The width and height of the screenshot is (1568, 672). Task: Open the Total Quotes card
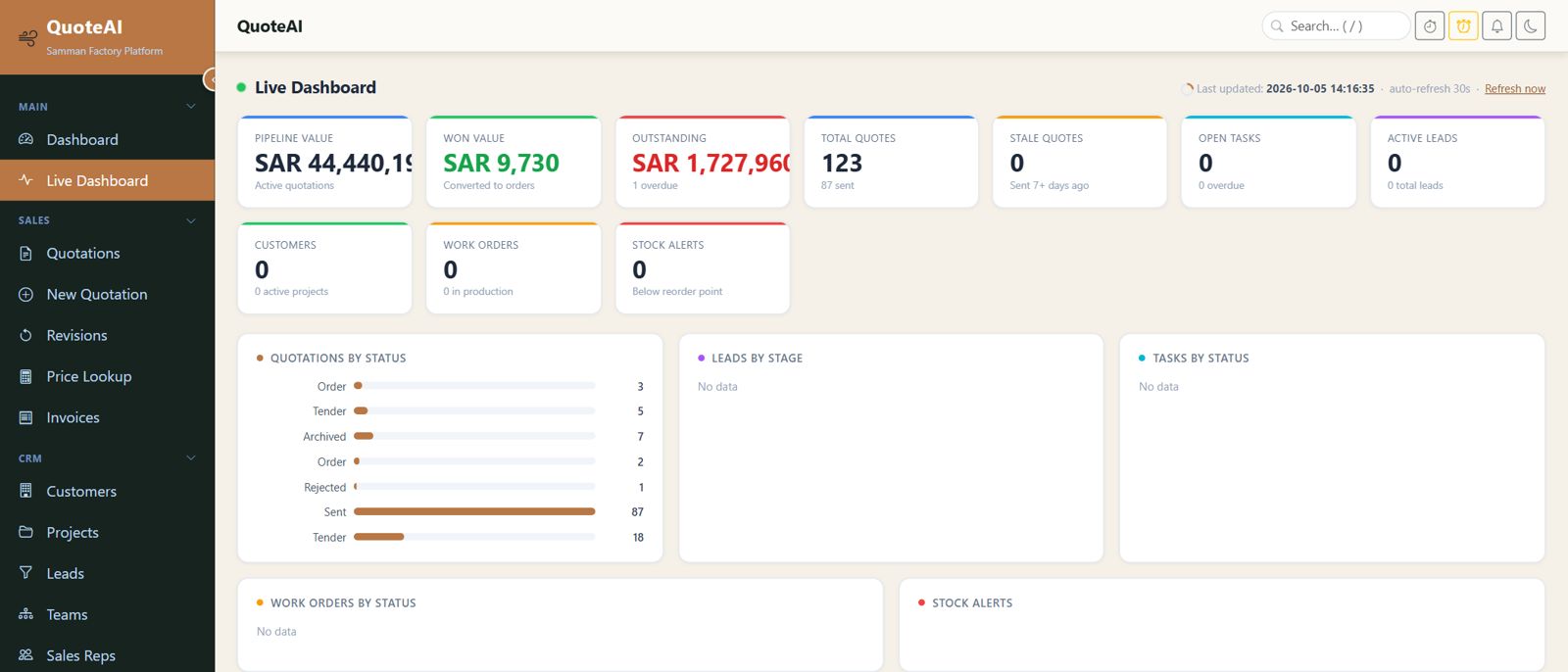point(891,162)
